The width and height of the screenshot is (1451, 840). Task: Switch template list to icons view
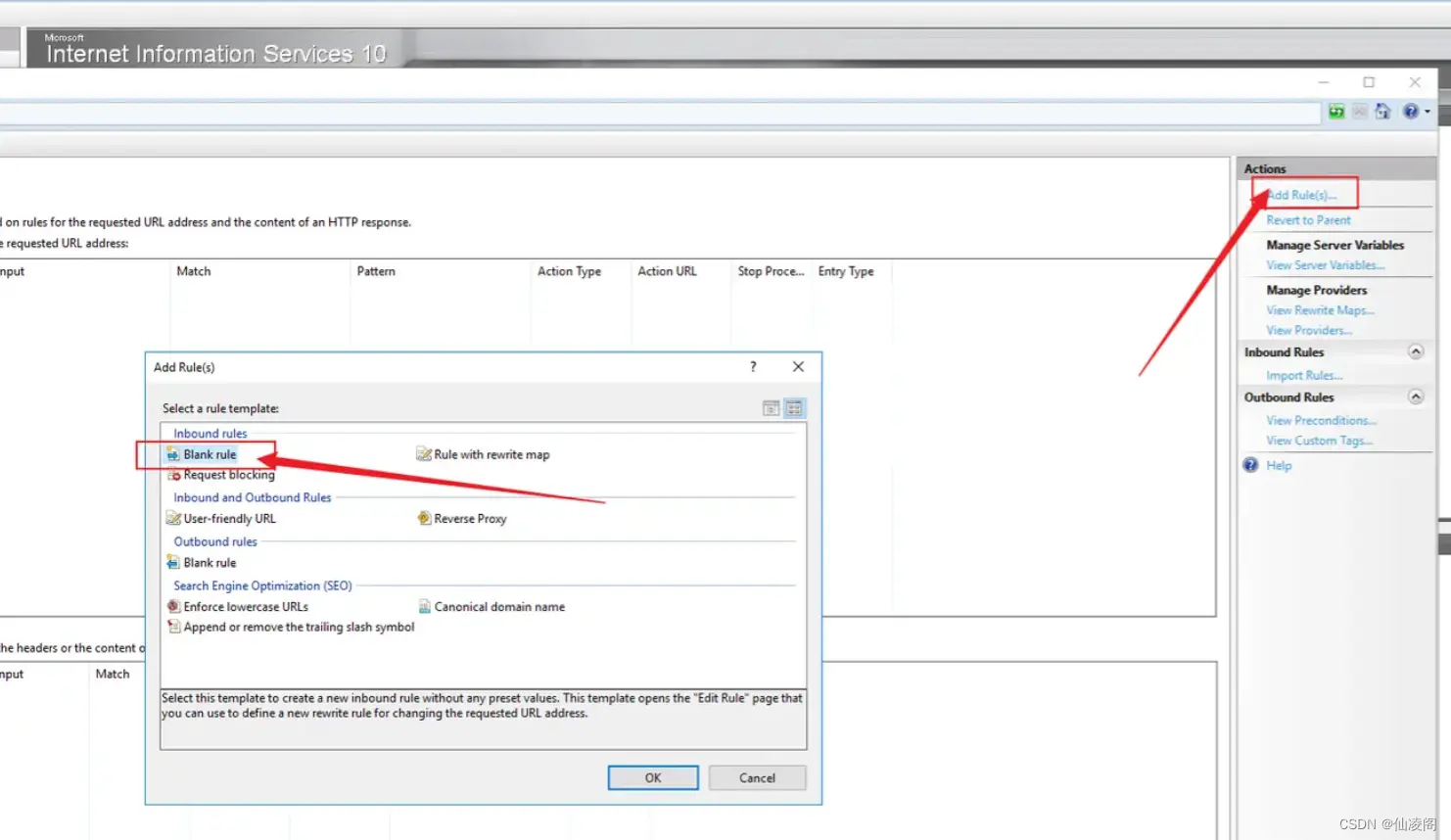coord(794,408)
